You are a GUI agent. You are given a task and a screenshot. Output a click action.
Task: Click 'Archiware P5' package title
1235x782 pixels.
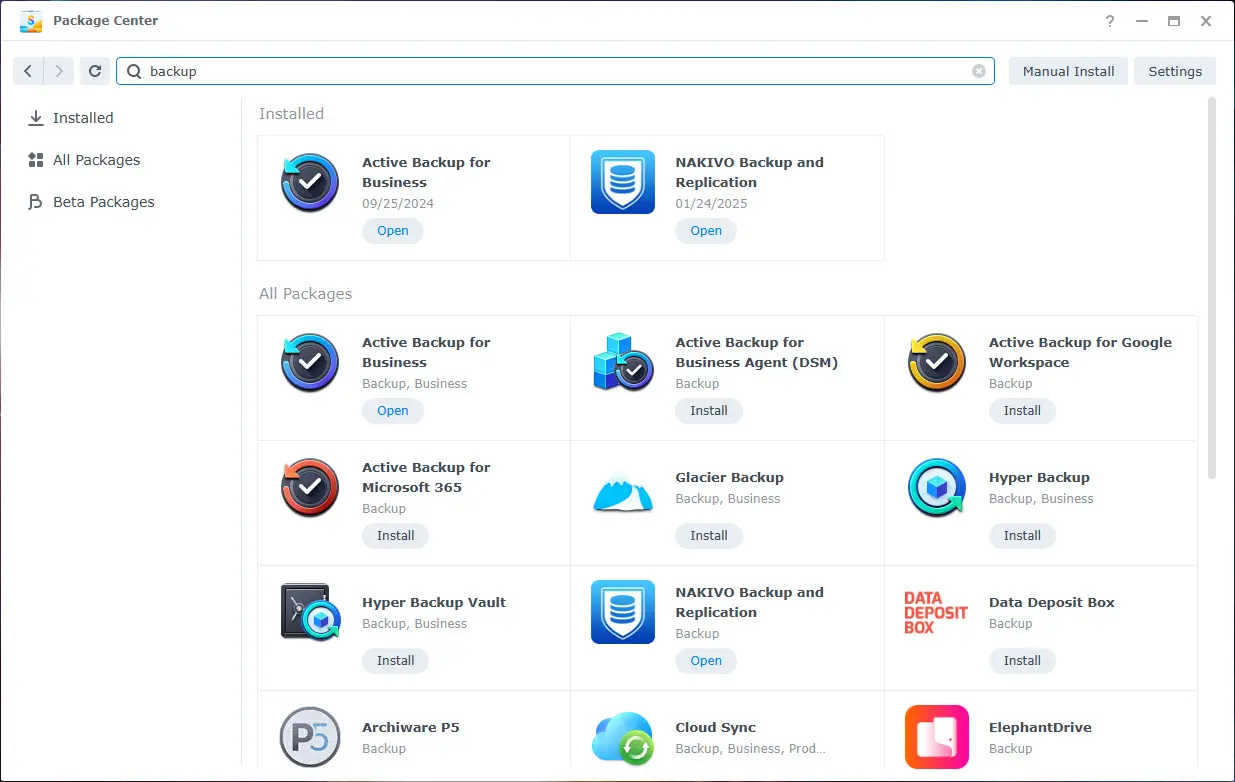pyautogui.click(x=411, y=728)
